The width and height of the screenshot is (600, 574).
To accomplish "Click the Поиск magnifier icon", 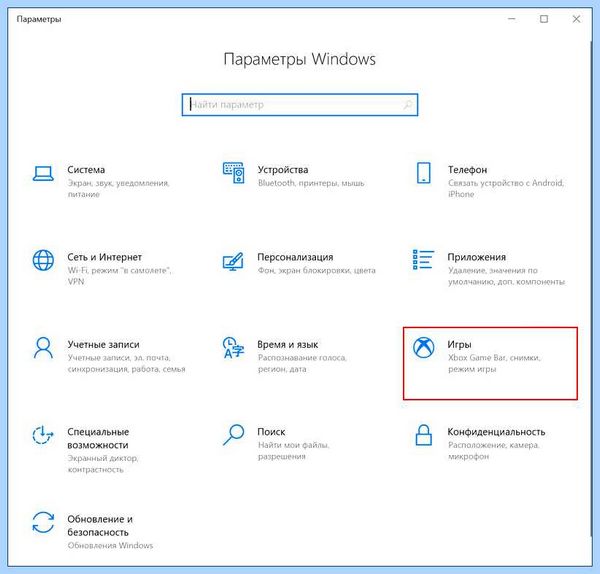I will coord(233,435).
